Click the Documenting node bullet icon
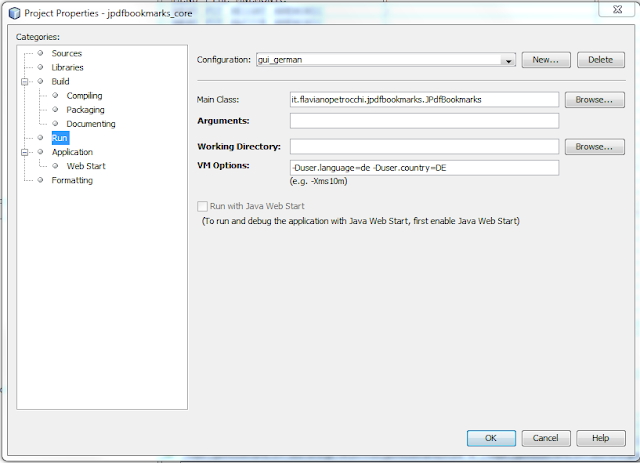640x463 pixels. [55, 123]
